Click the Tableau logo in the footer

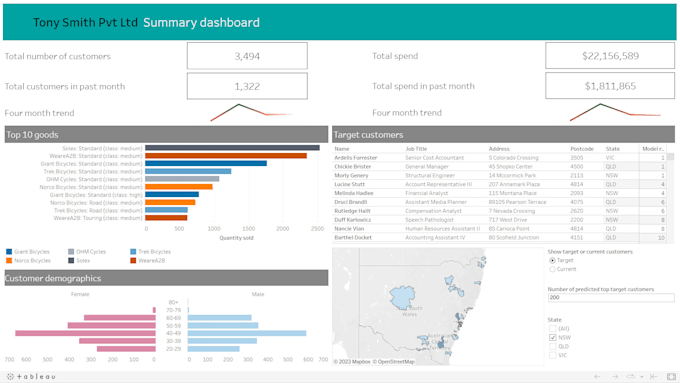coord(31,376)
